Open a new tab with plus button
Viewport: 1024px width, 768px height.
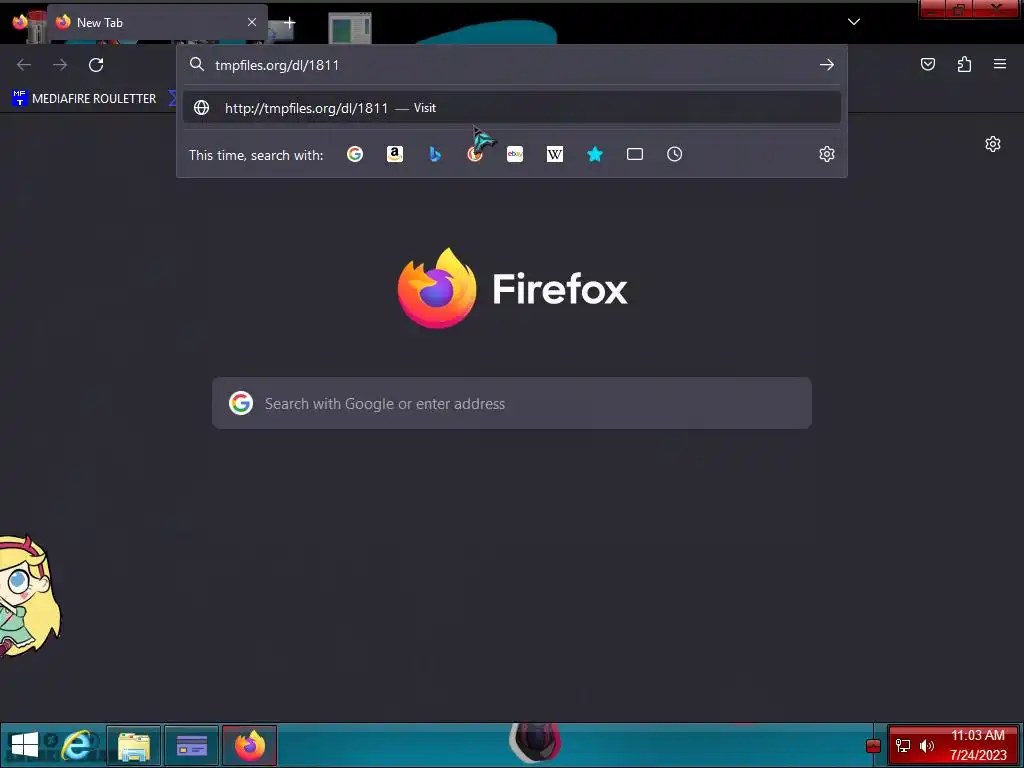tap(289, 23)
